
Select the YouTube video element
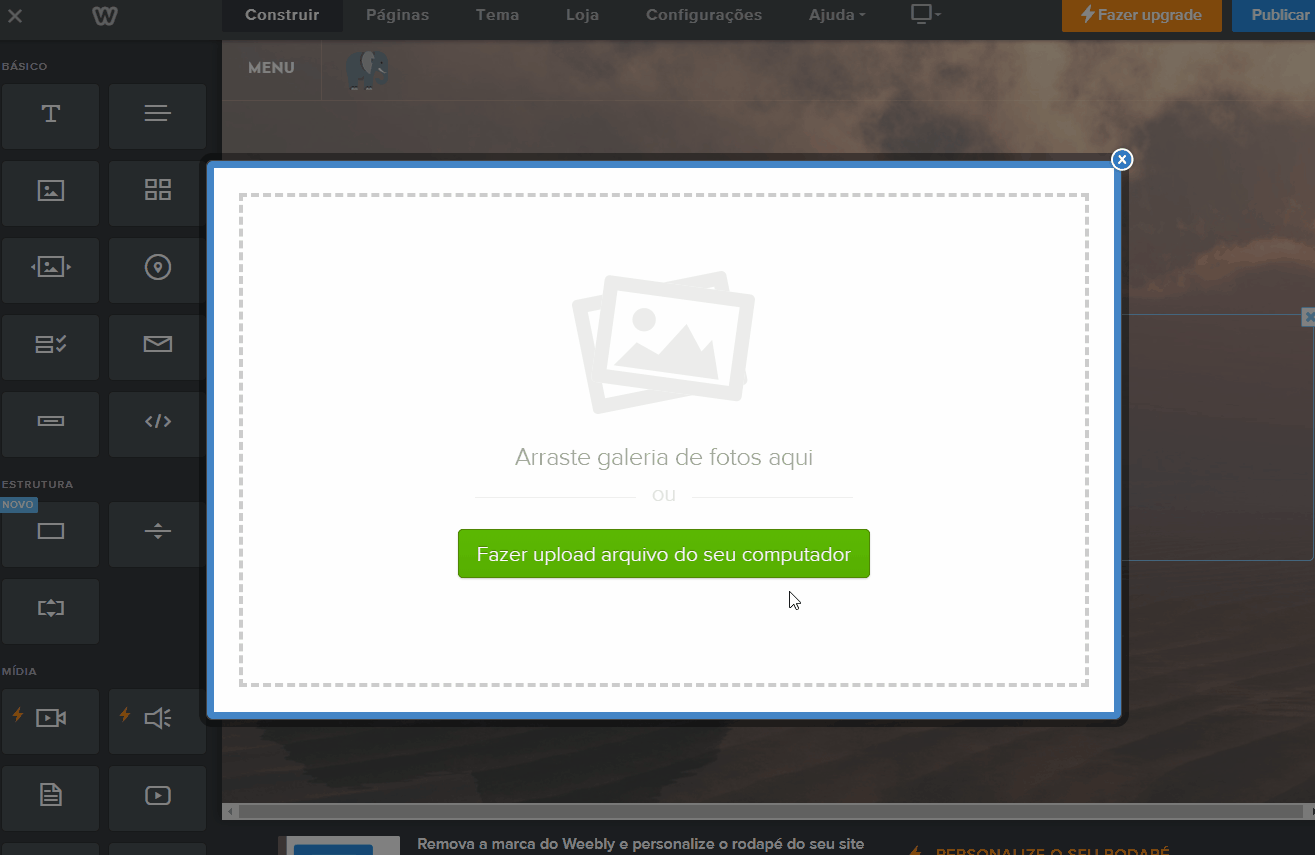(x=157, y=798)
